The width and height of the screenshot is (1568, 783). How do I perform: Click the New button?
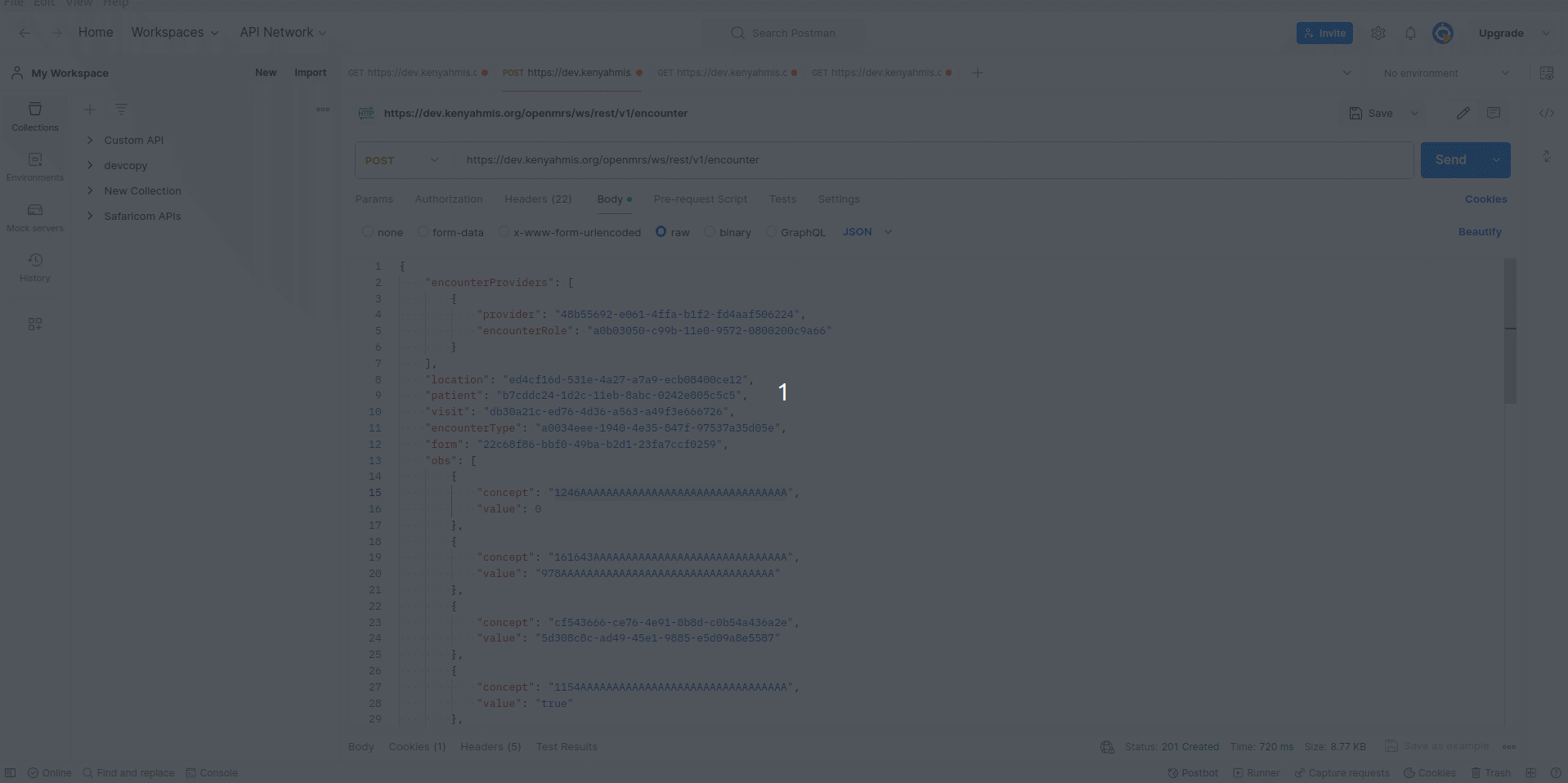coord(266,73)
